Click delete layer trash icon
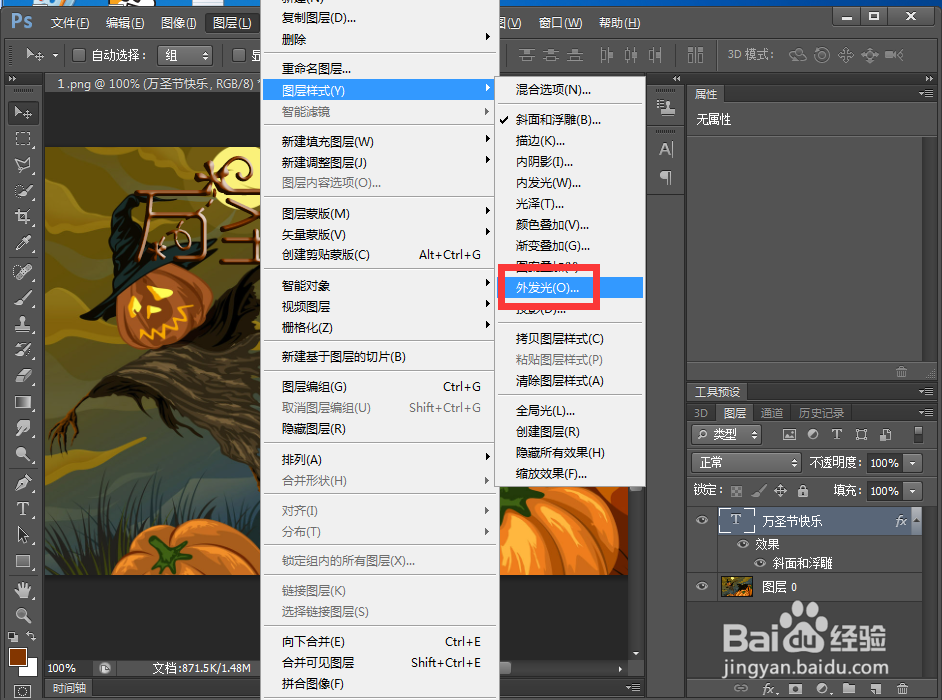942x700 pixels. click(x=902, y=689)
